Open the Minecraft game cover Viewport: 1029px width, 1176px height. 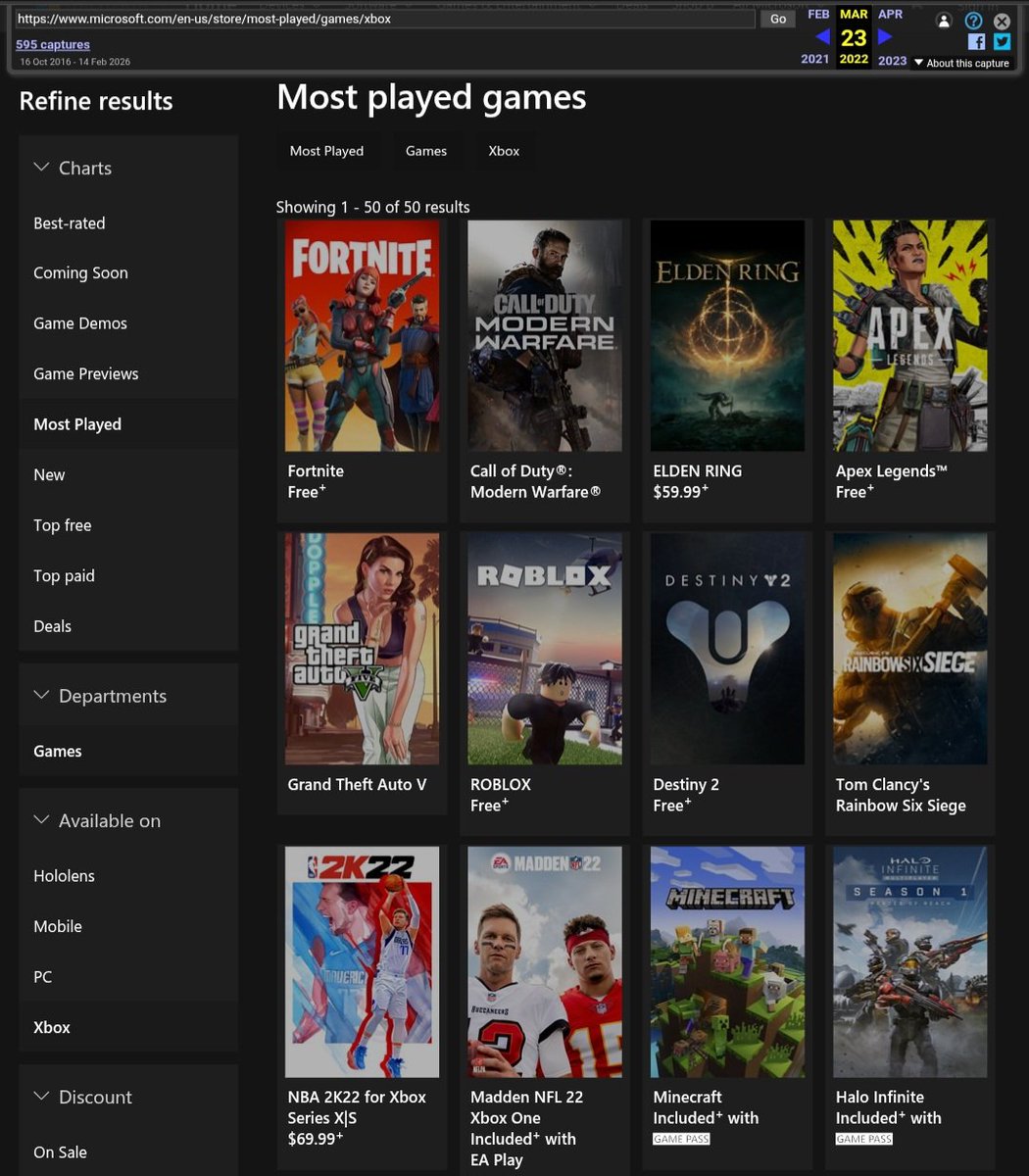728,962
